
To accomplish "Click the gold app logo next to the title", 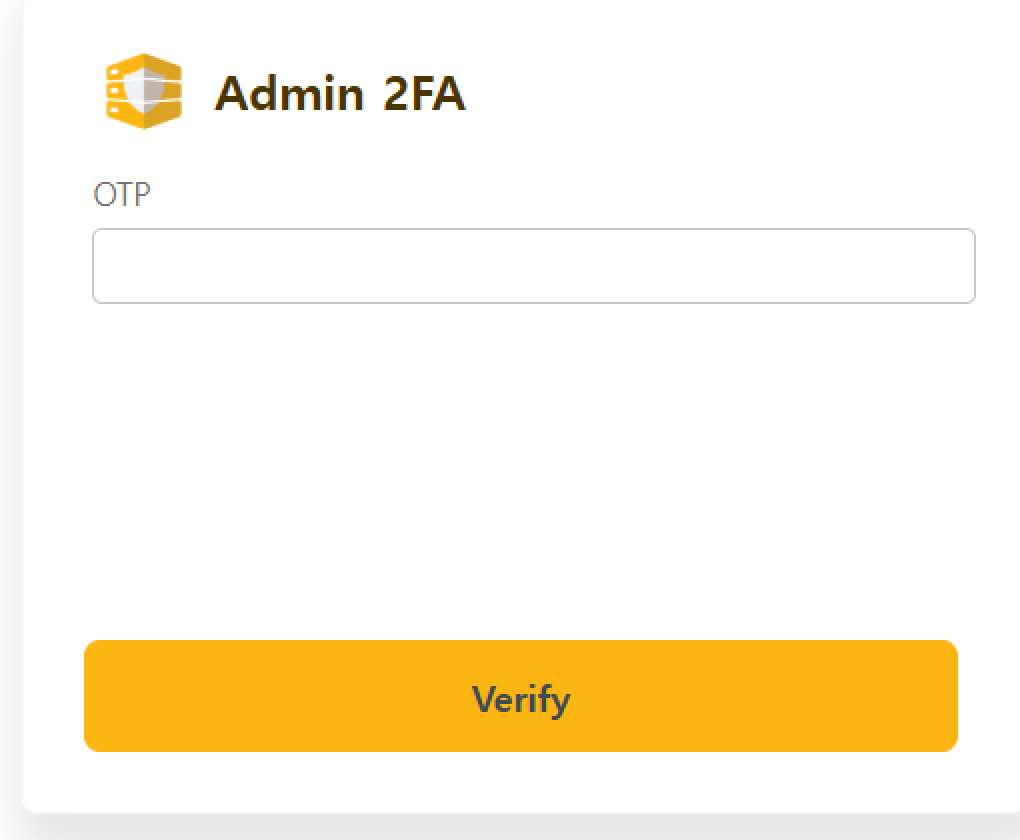I will point(144,92).
